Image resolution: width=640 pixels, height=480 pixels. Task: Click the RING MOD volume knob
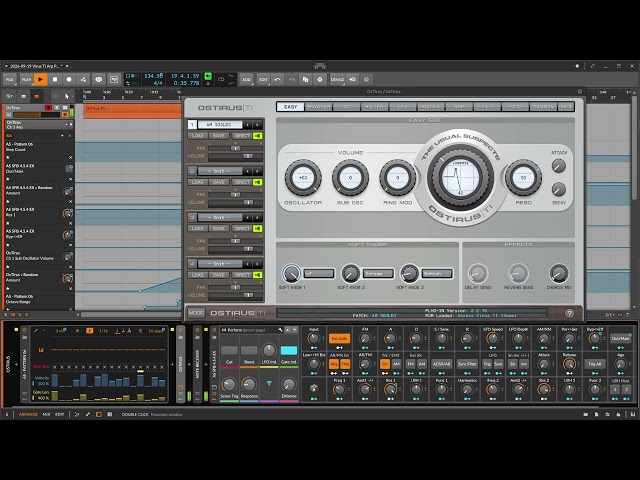(398, 178)
